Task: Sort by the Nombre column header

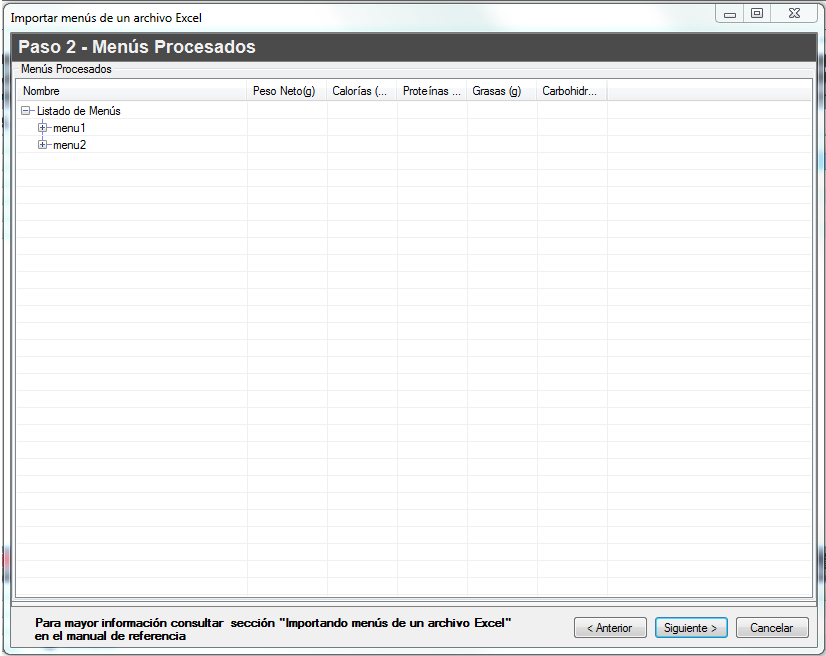Action: pos(132,91)
